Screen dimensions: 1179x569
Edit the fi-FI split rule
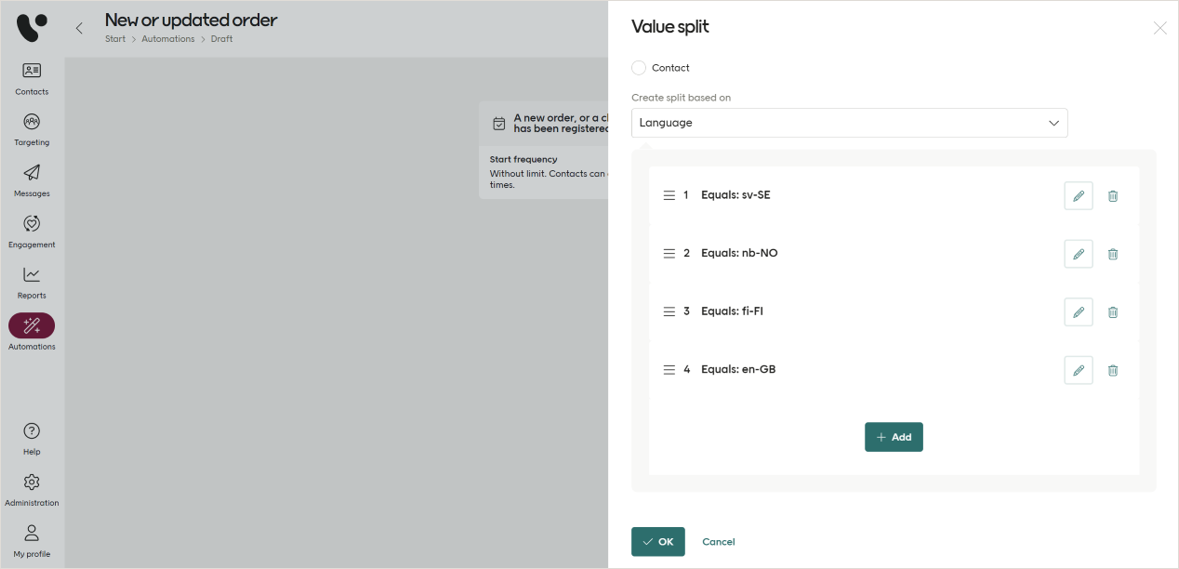point(1078,312)
